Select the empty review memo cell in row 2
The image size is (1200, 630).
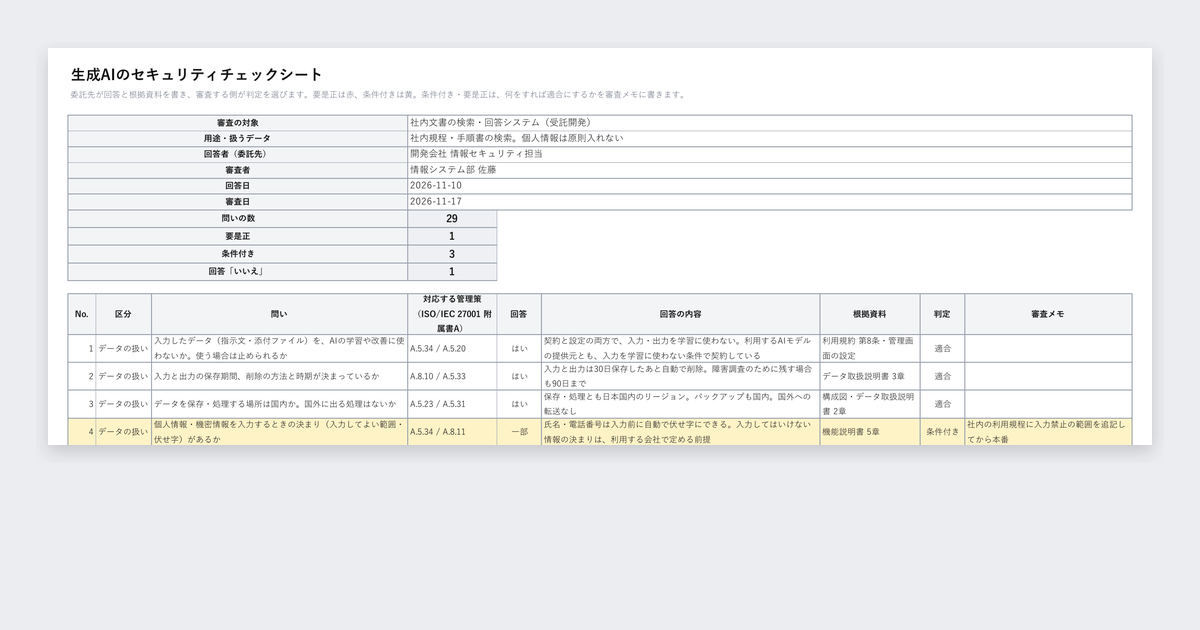[x=1048, y=376]
